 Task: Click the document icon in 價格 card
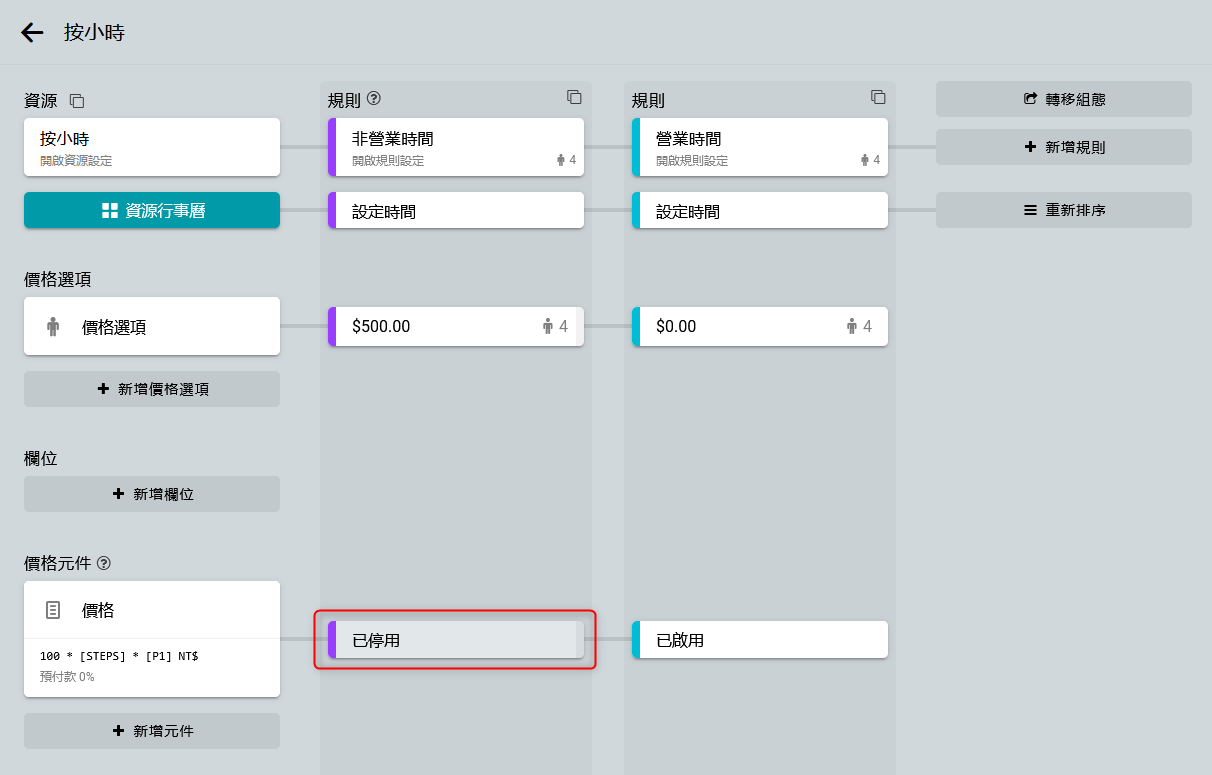[53, 610]
